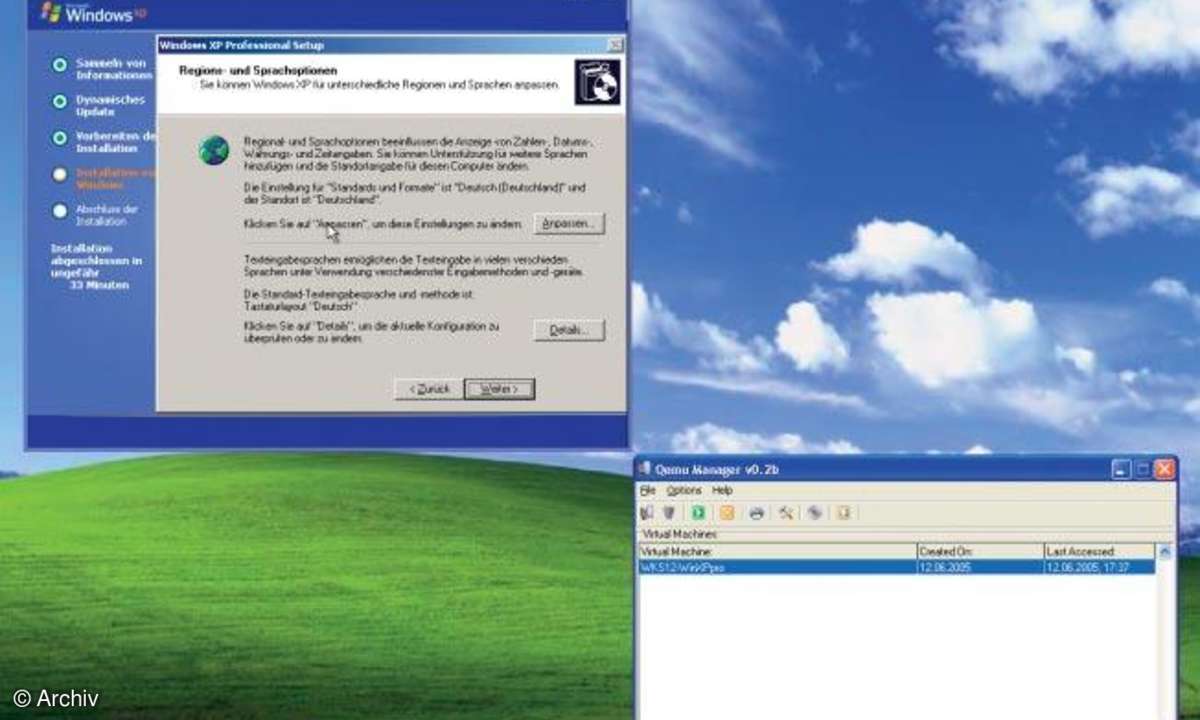Click the scroll up arrow in VM list
This screenshot has width=1200, height=720.
click(x=1165, y=552)
